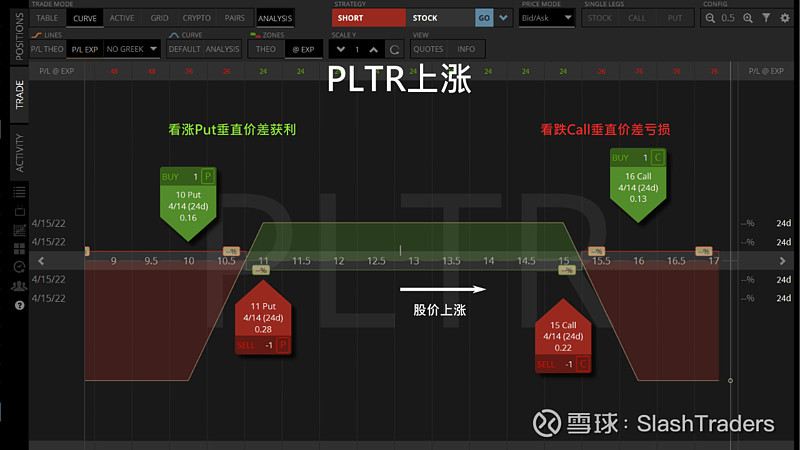Open the Bid/Ask price mode dropdown
The width and height of the screenshot is (800, 450).
546,18
